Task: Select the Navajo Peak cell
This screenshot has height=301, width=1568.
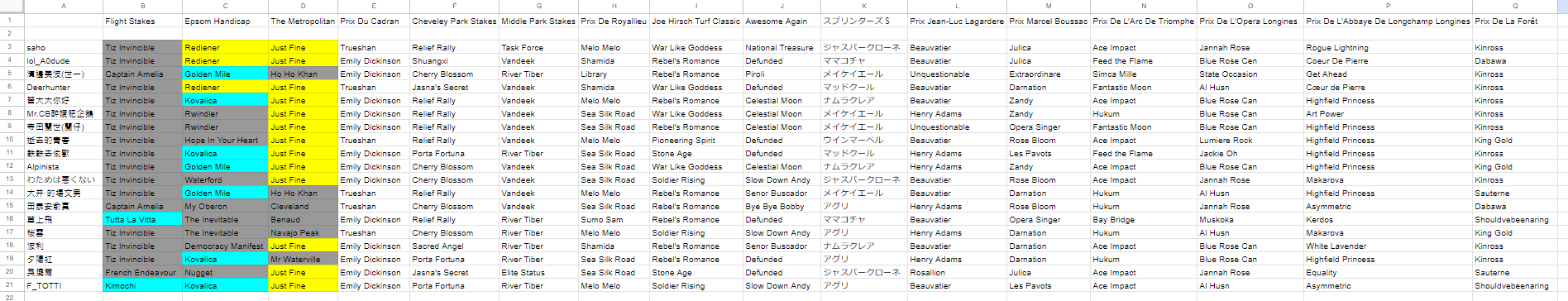Action: pyautogui.click(x=303, y=232)
